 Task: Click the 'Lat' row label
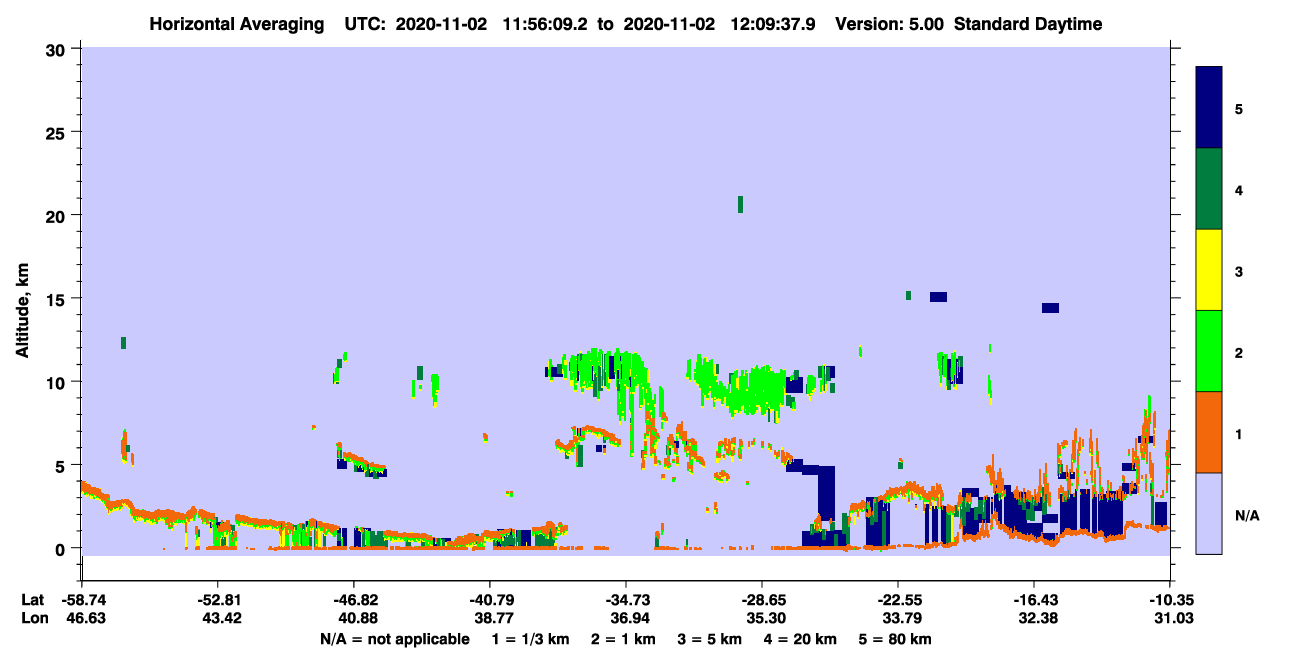[x=32, y=600]
